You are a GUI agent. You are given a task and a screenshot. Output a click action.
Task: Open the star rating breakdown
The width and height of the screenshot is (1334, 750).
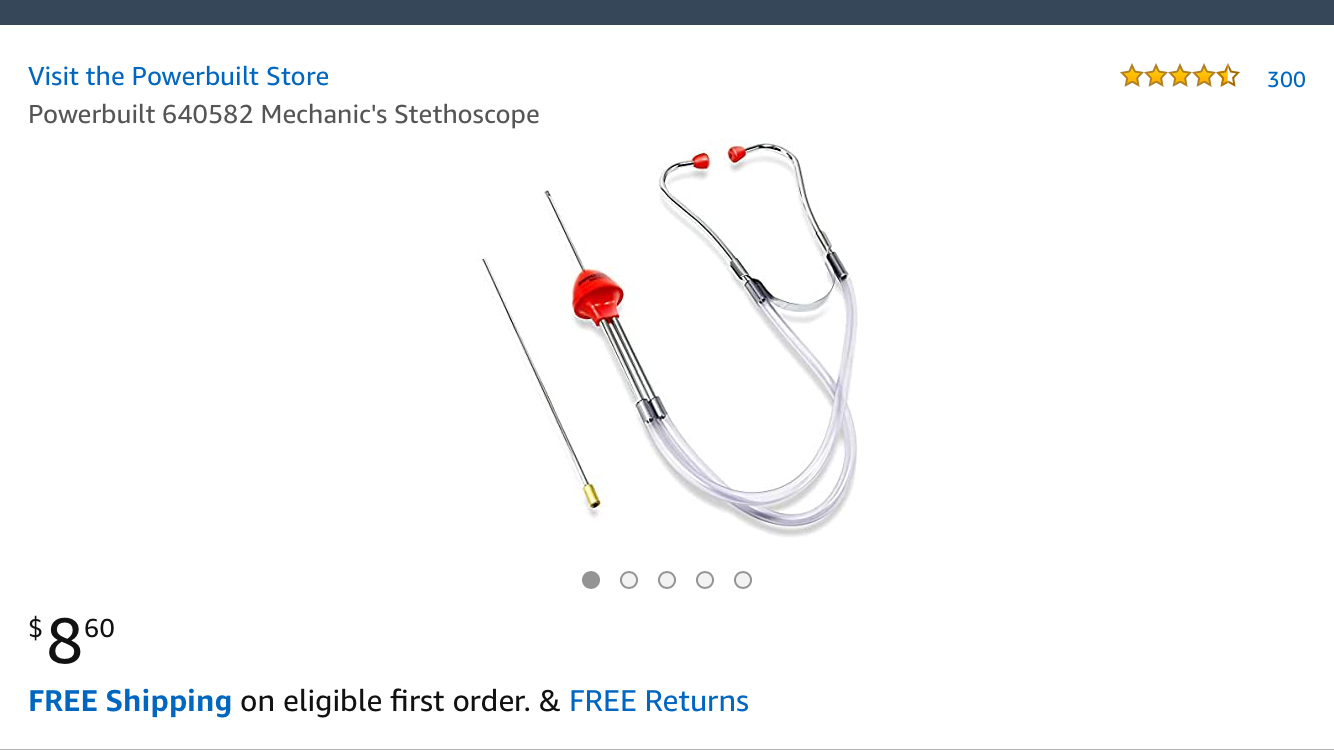pos(1180,76)
